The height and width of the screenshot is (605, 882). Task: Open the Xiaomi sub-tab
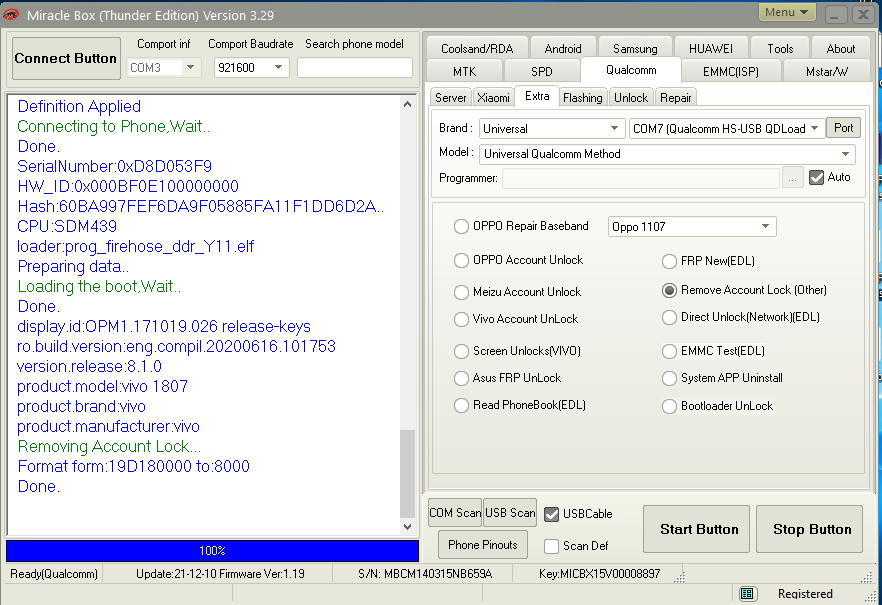(x=493, y=98)
